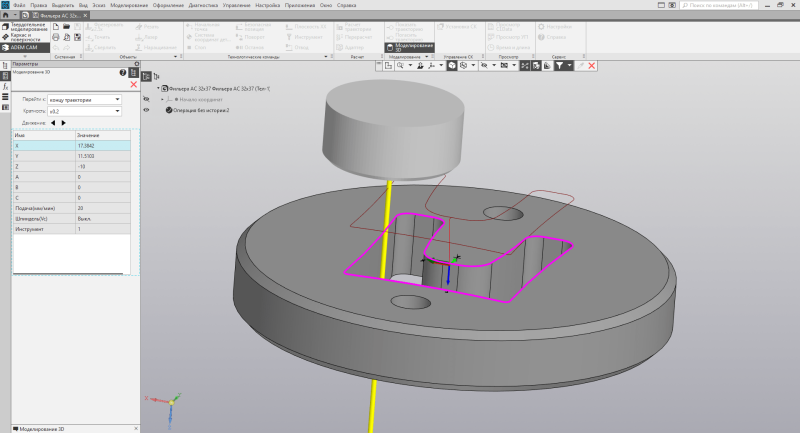The width and height of the screenshot is (800, 433).
Task: Click the command search field
Action: pos(720,6)
